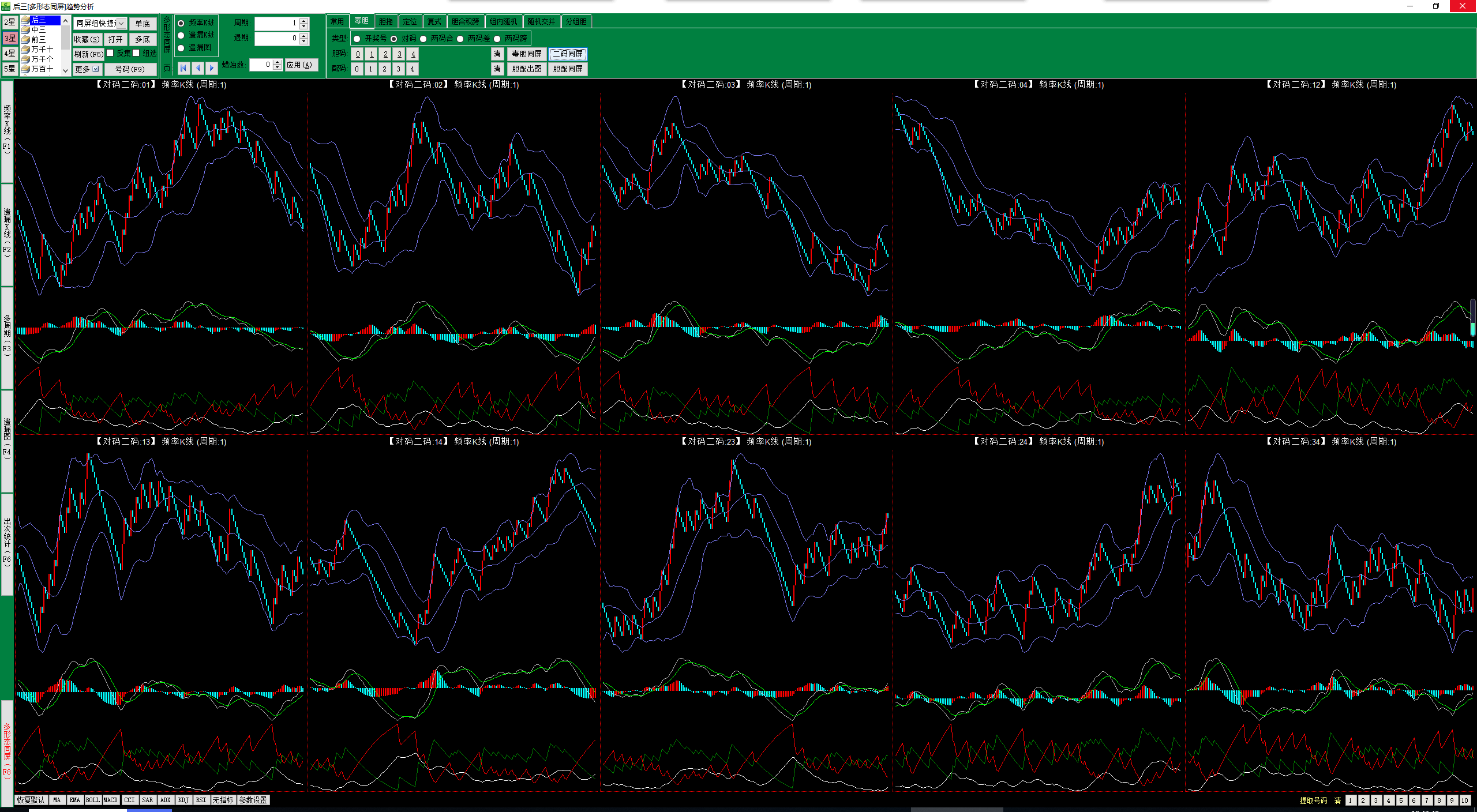Open the 组内随机 tab
1477x812 pixels.
pos(503,21)
